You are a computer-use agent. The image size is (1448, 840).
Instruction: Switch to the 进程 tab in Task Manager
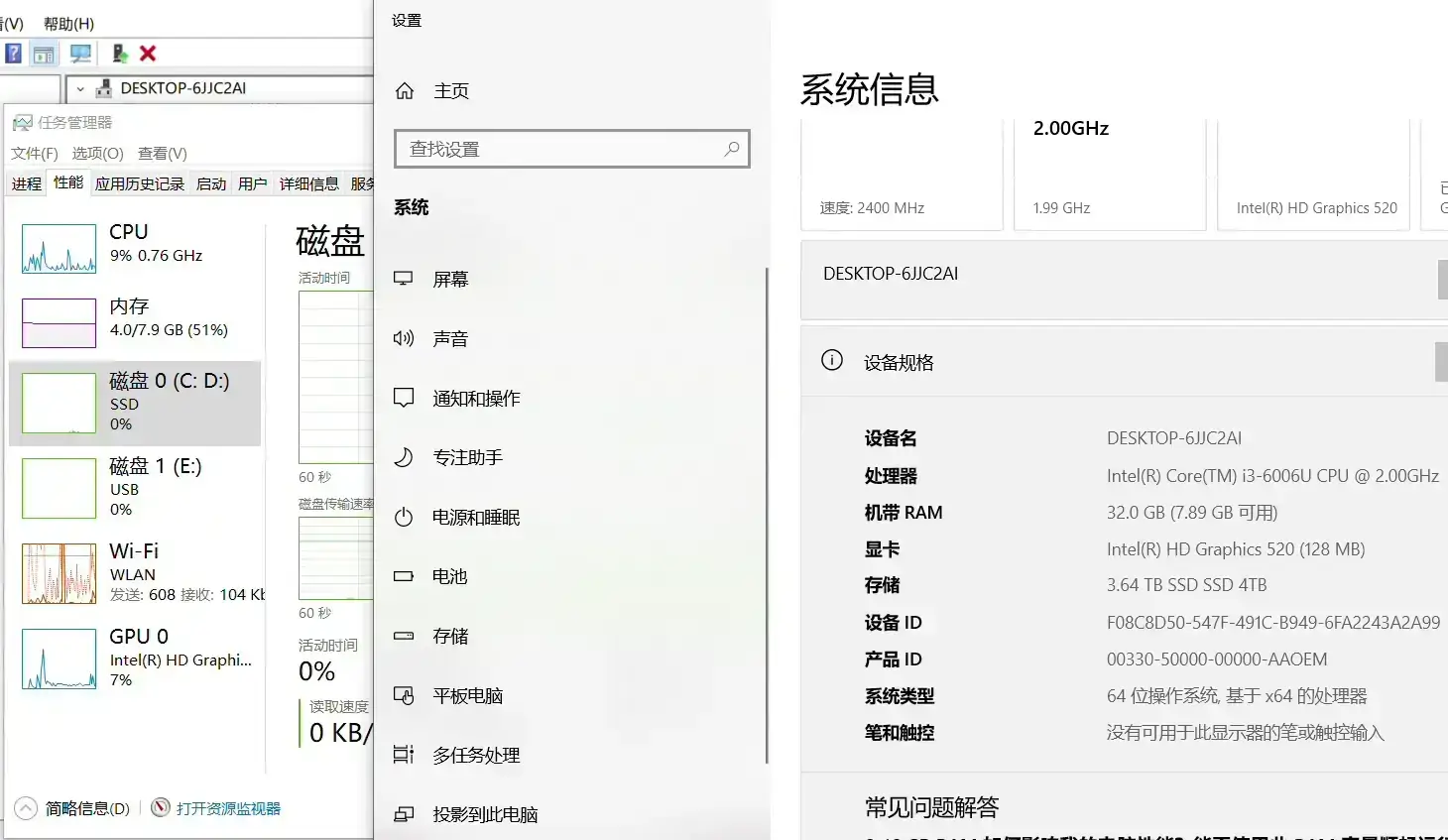coord(25,182)
